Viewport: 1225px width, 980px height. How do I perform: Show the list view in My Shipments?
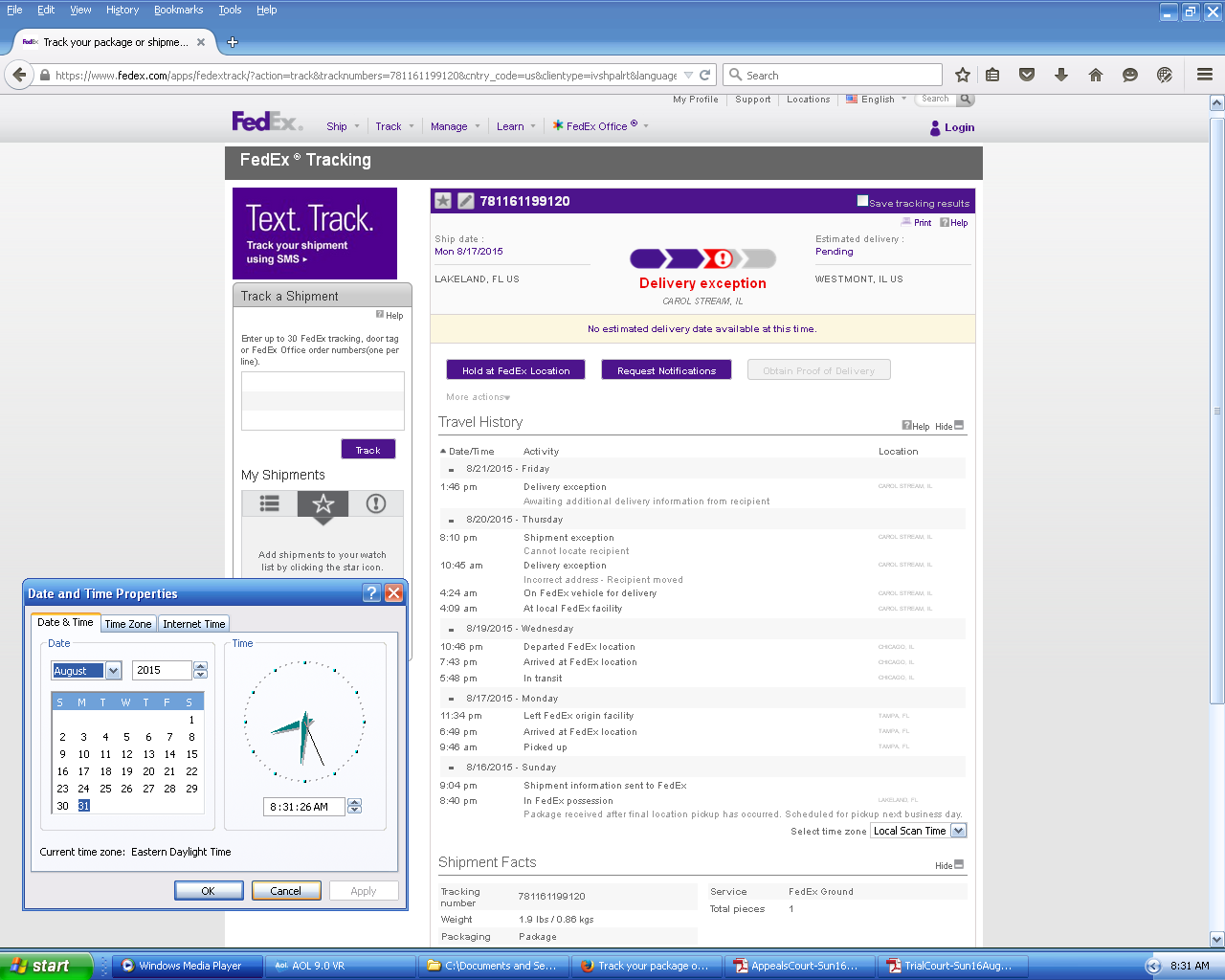(x=270, y=503)
